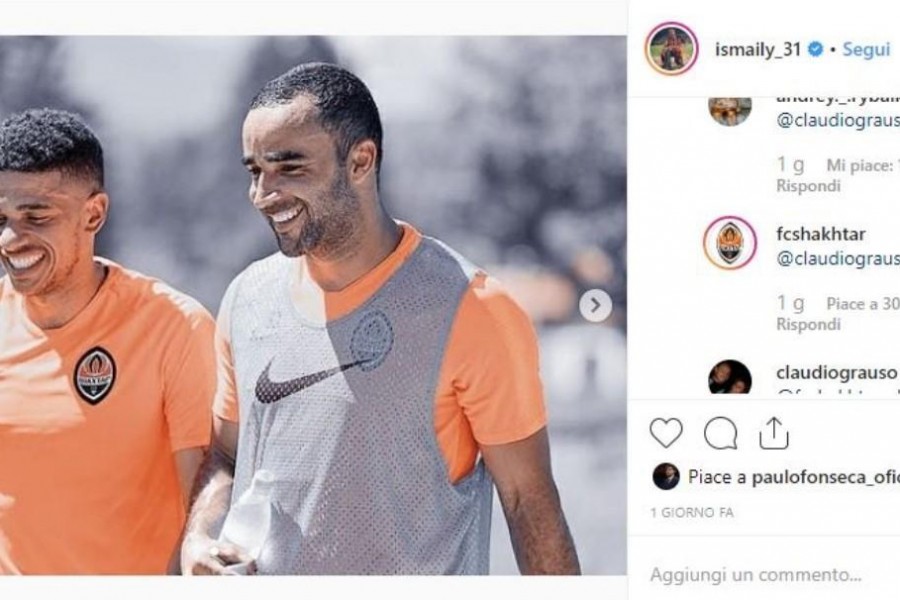Open the ismaily_31 username link
This screenshot has width=900, height=600.
coord(757,50)
